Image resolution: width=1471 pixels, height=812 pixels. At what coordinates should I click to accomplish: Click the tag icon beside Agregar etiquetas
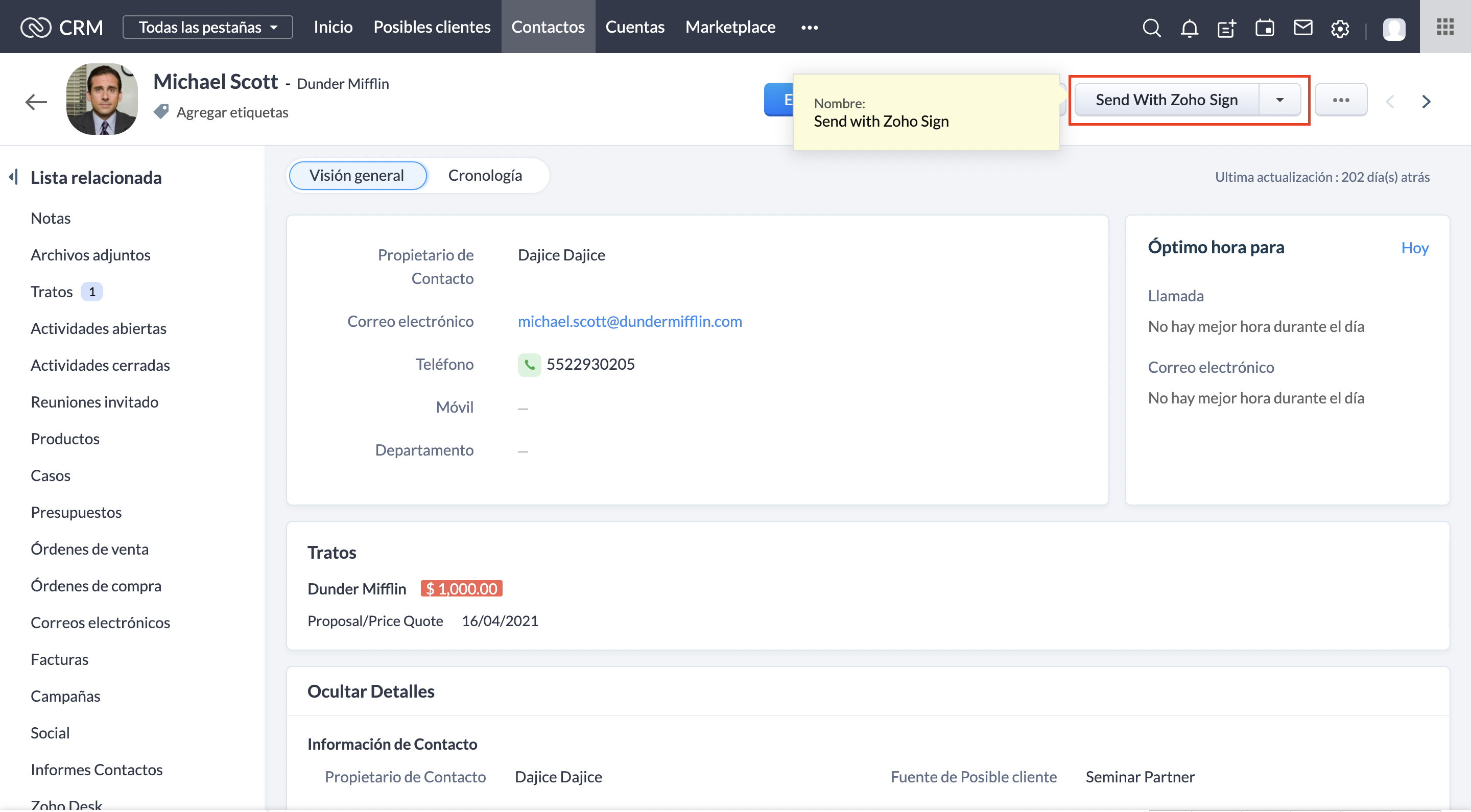click(161, 111)
